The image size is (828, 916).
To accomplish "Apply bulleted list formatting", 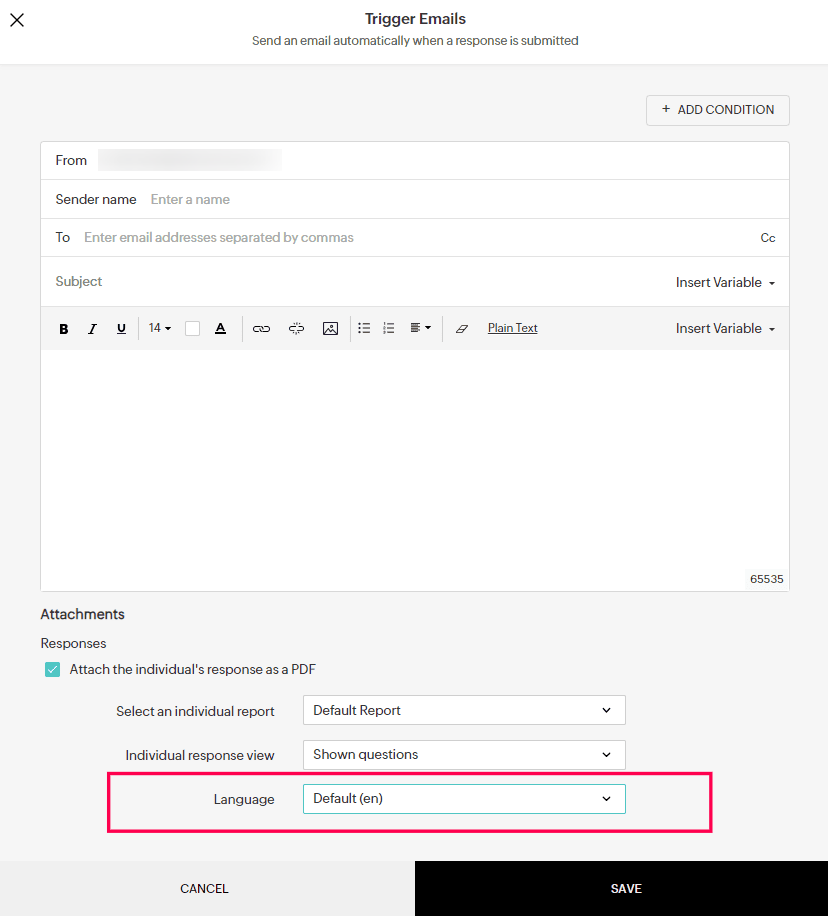I will (364, 328).
